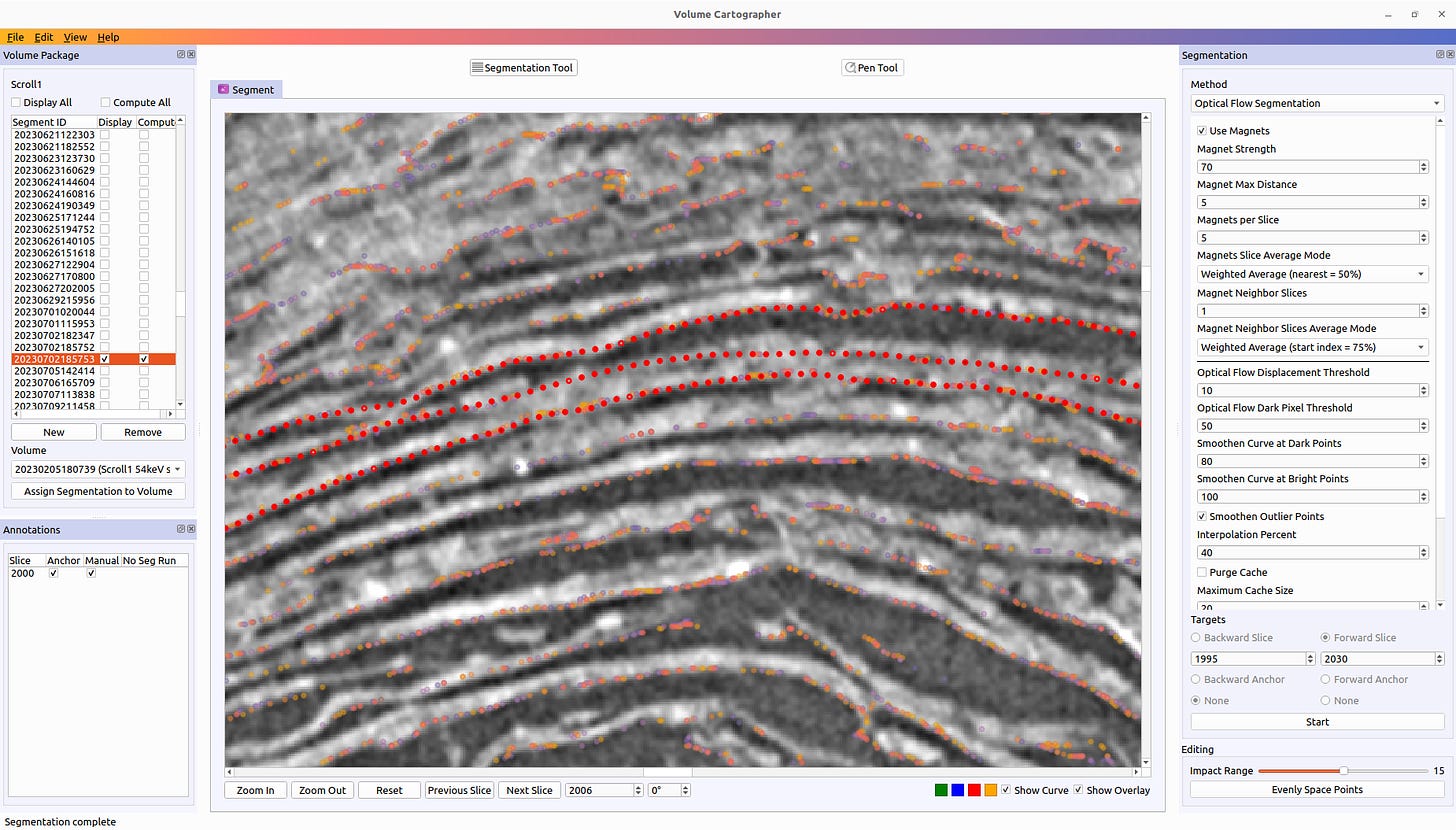Open Magnet Neighbor Slices Average Mode dropdown
The image size is (1456, 830).
pos(1312,347)
